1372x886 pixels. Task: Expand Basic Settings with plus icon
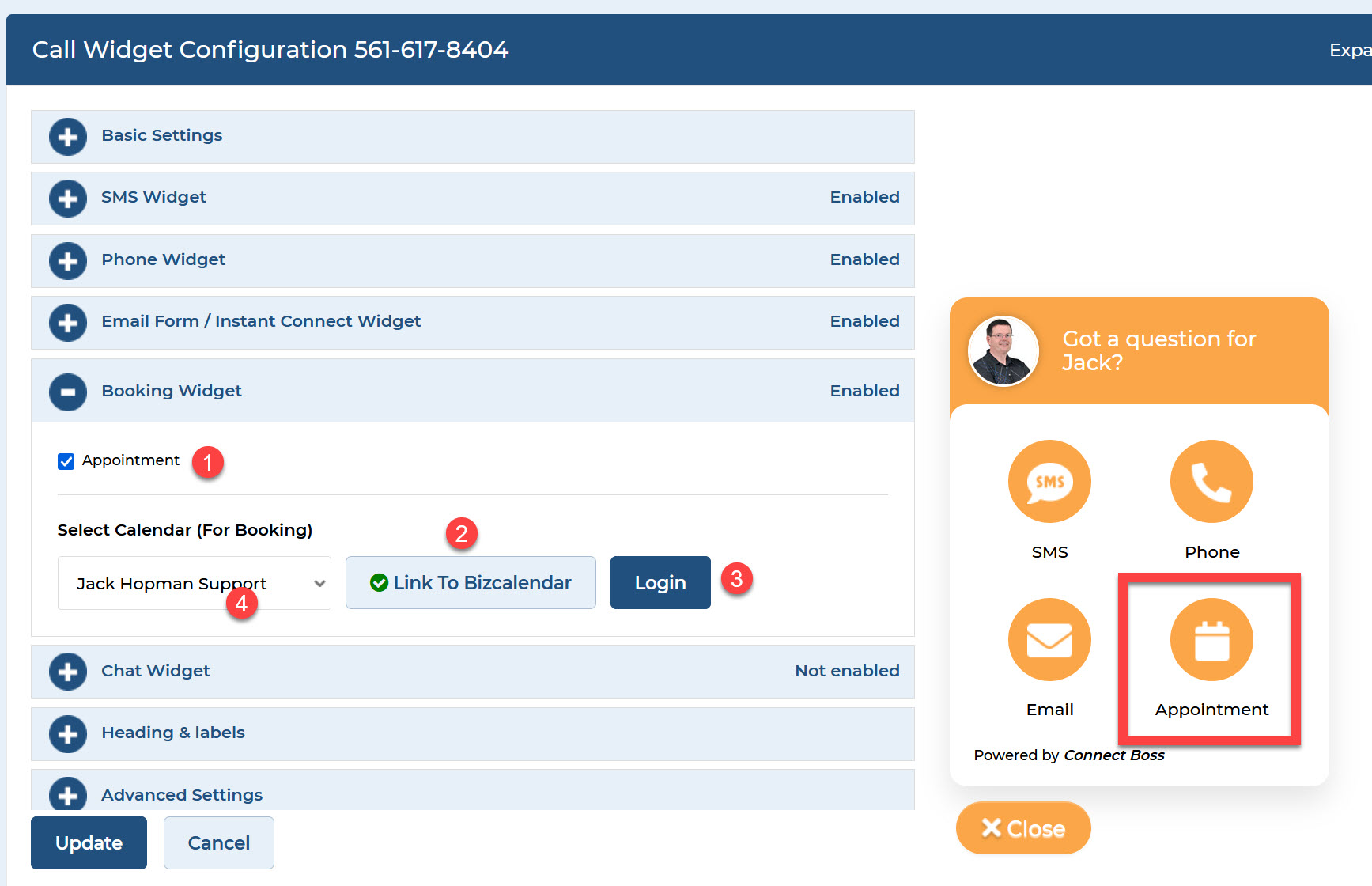[68, 137]
